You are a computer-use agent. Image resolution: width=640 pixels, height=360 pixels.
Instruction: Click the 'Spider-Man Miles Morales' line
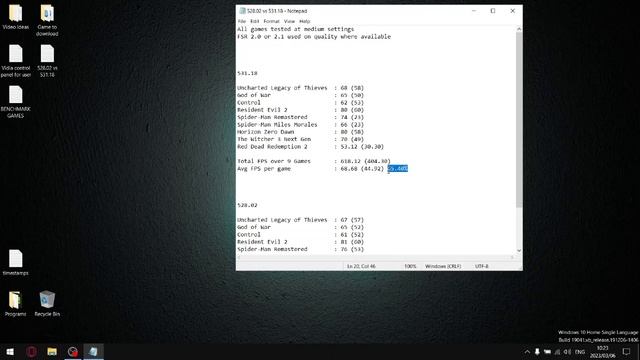coord(300,124)
